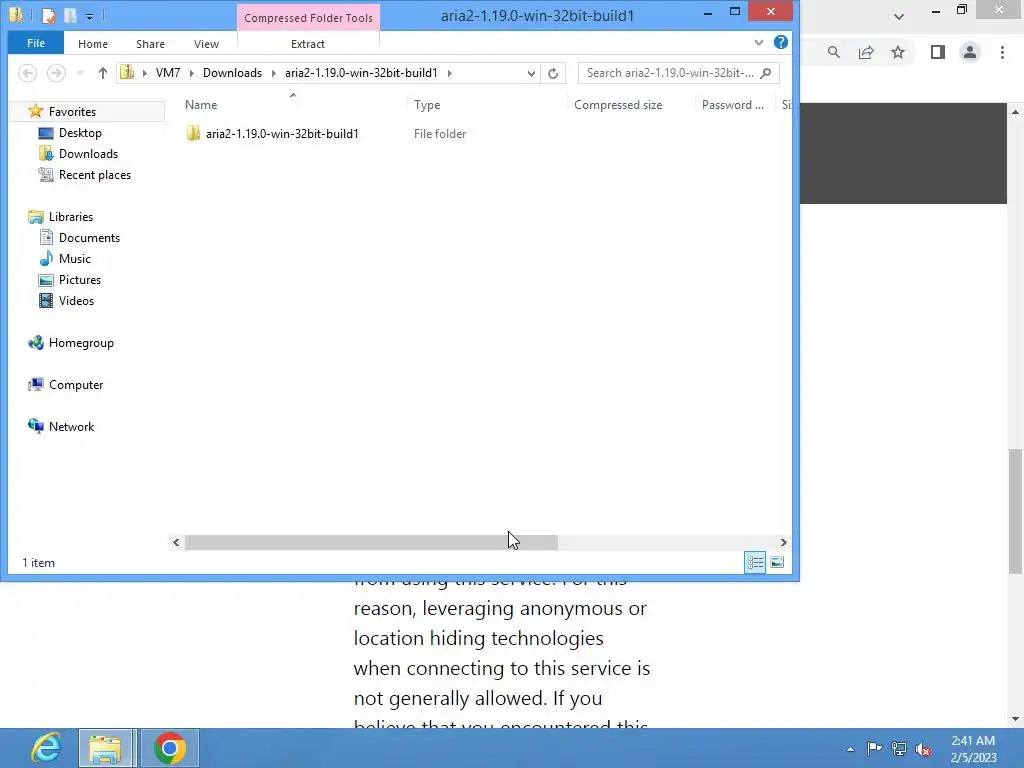Click the Search aria2 input box
Image resolution: width=1024 pixels, height=768 pixels.
[x=671, y=72]
